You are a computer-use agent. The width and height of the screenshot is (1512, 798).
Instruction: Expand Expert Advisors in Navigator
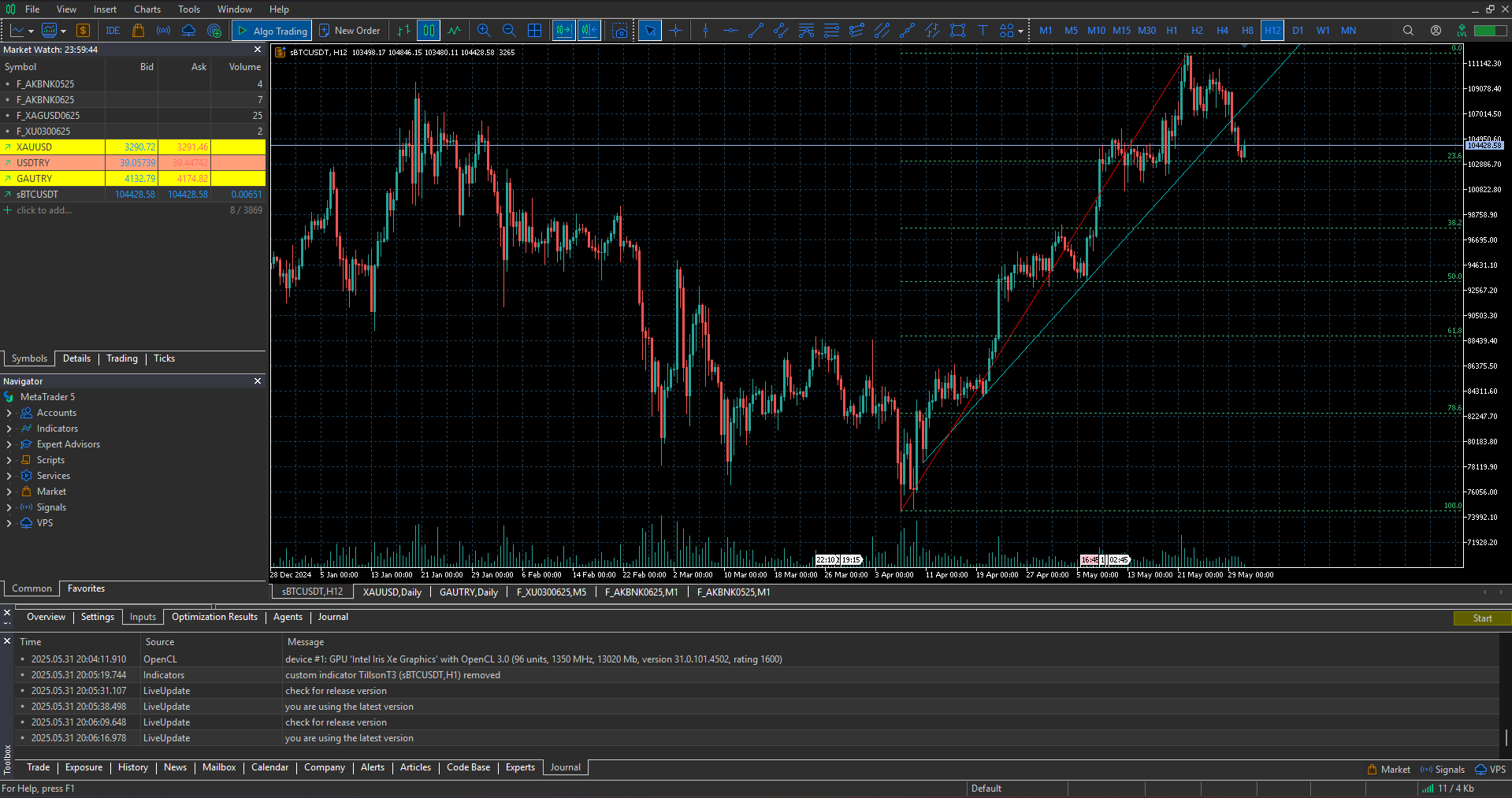click(x=9, y=444)
